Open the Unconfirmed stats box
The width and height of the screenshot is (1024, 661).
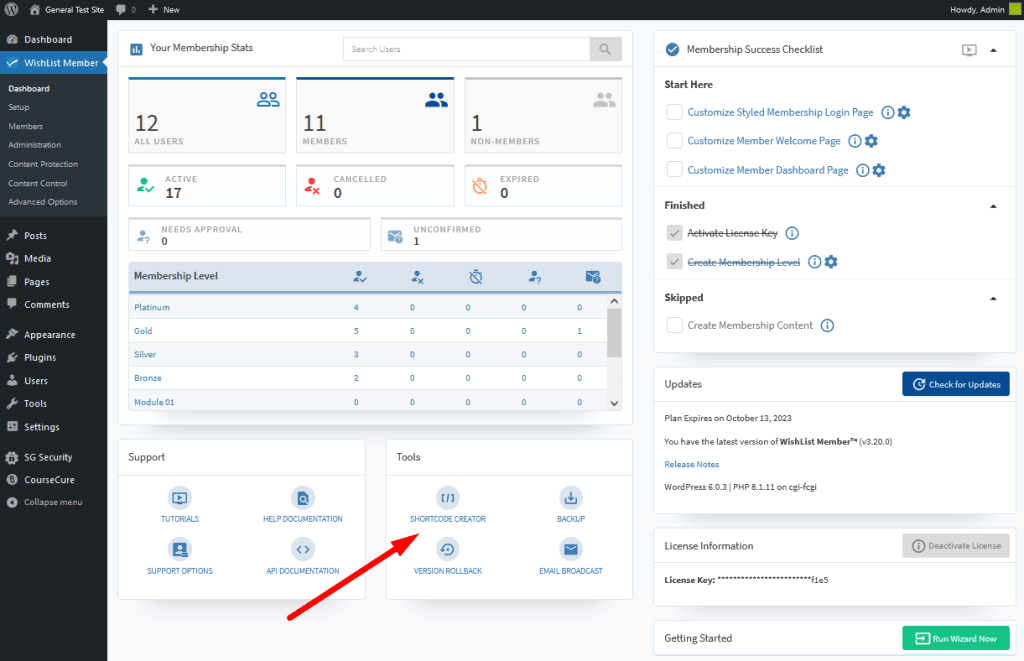[502, 234]
